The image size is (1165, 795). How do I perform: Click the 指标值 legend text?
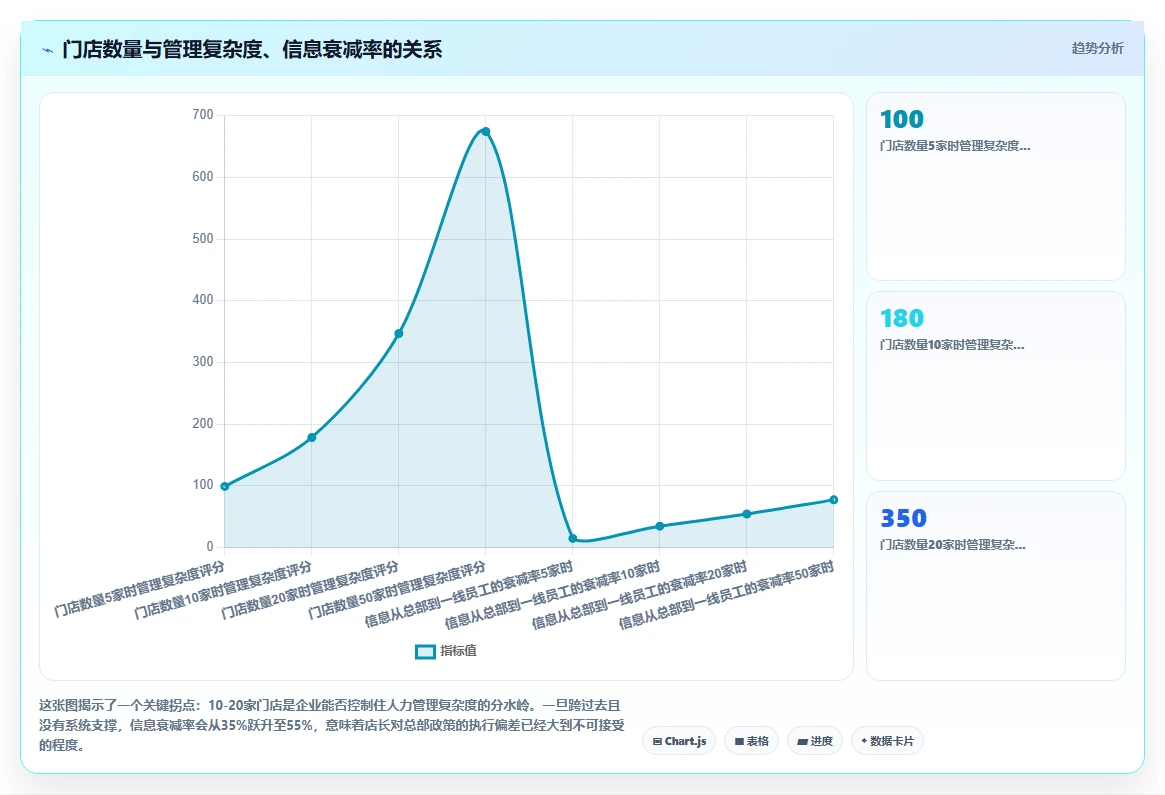(458, 651)
